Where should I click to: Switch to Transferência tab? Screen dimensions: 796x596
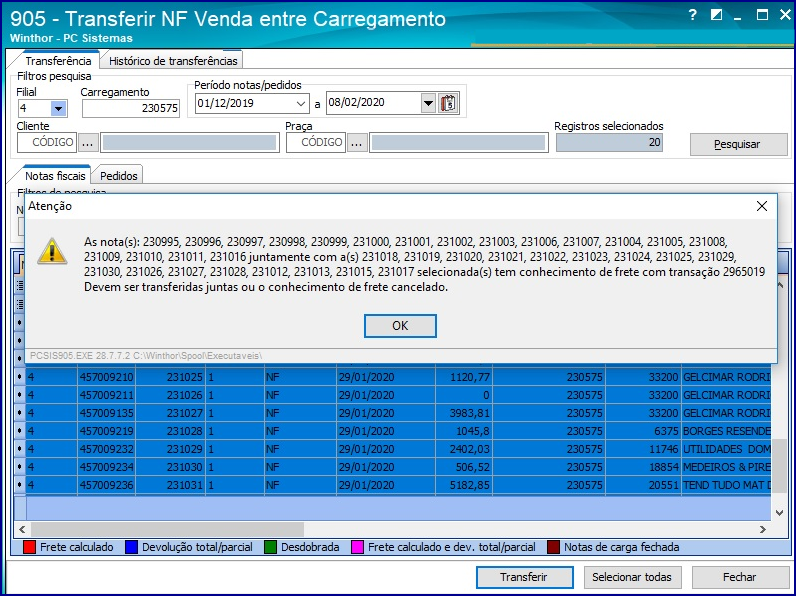(x=58, y=60)
